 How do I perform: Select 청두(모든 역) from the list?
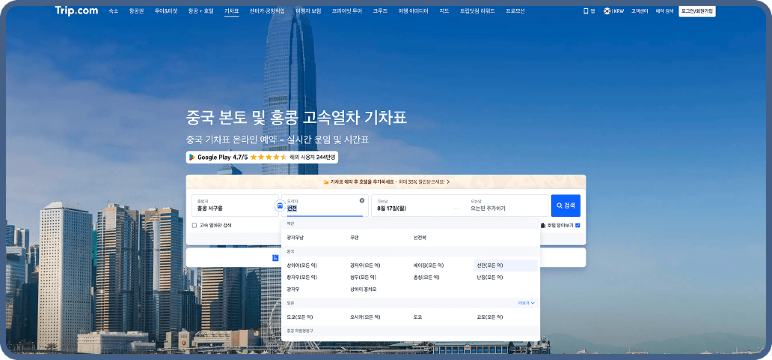click(363, 277)
